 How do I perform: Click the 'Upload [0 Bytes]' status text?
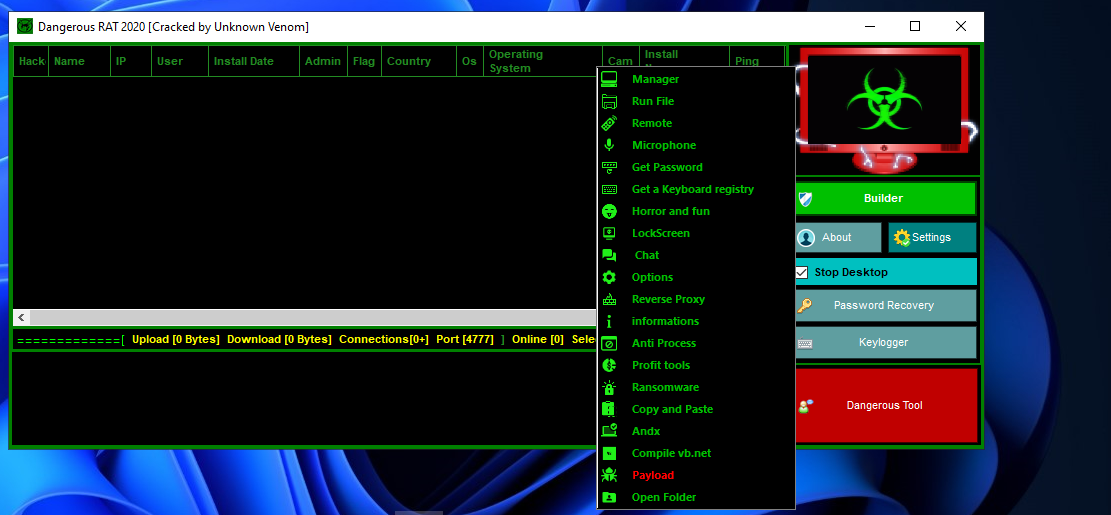click(x=176, y=339)
